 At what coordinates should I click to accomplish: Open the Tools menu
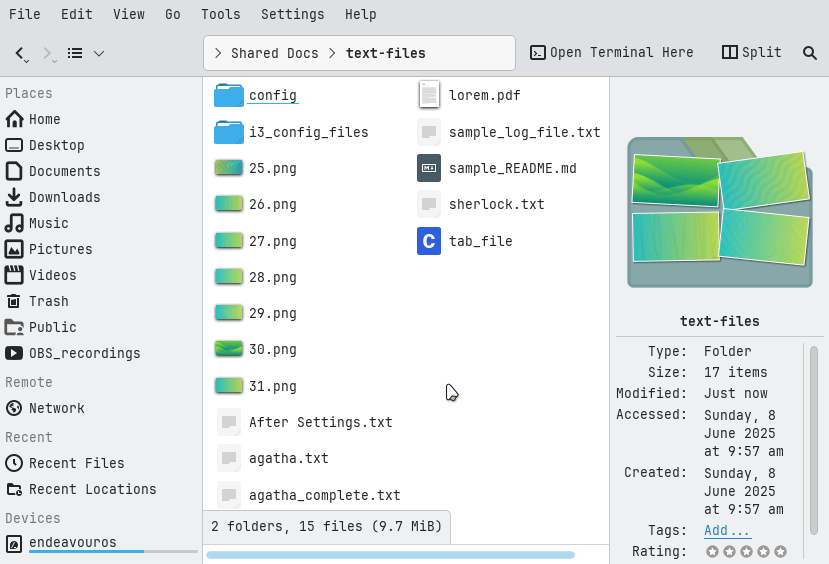pos(220,14)
